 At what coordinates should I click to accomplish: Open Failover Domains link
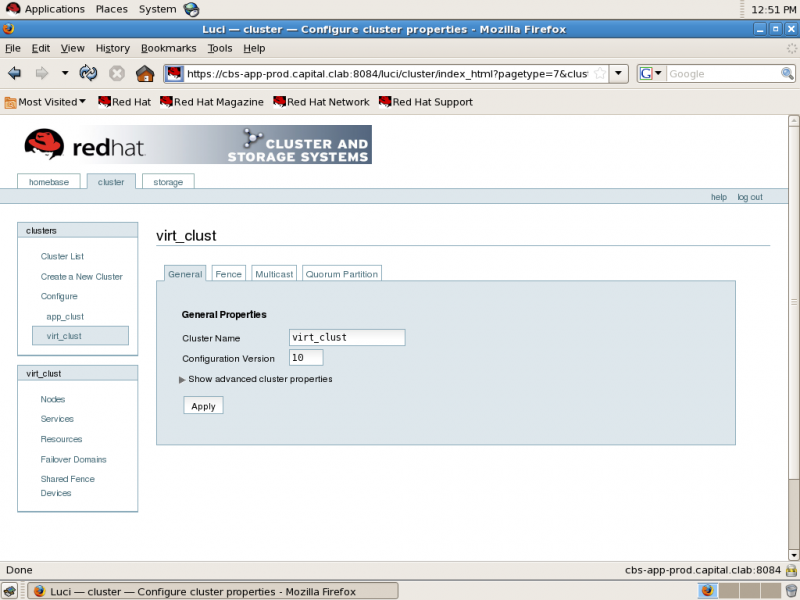click(x=73, y=460)
